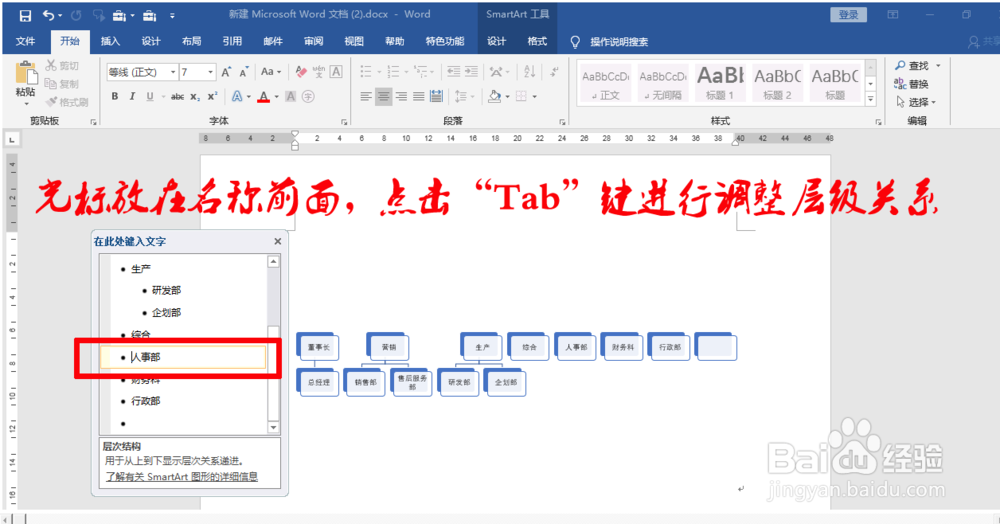Screen dimensions: 1000x524
Task: Open the Find dropdown arrow
Action: point(938,66)
